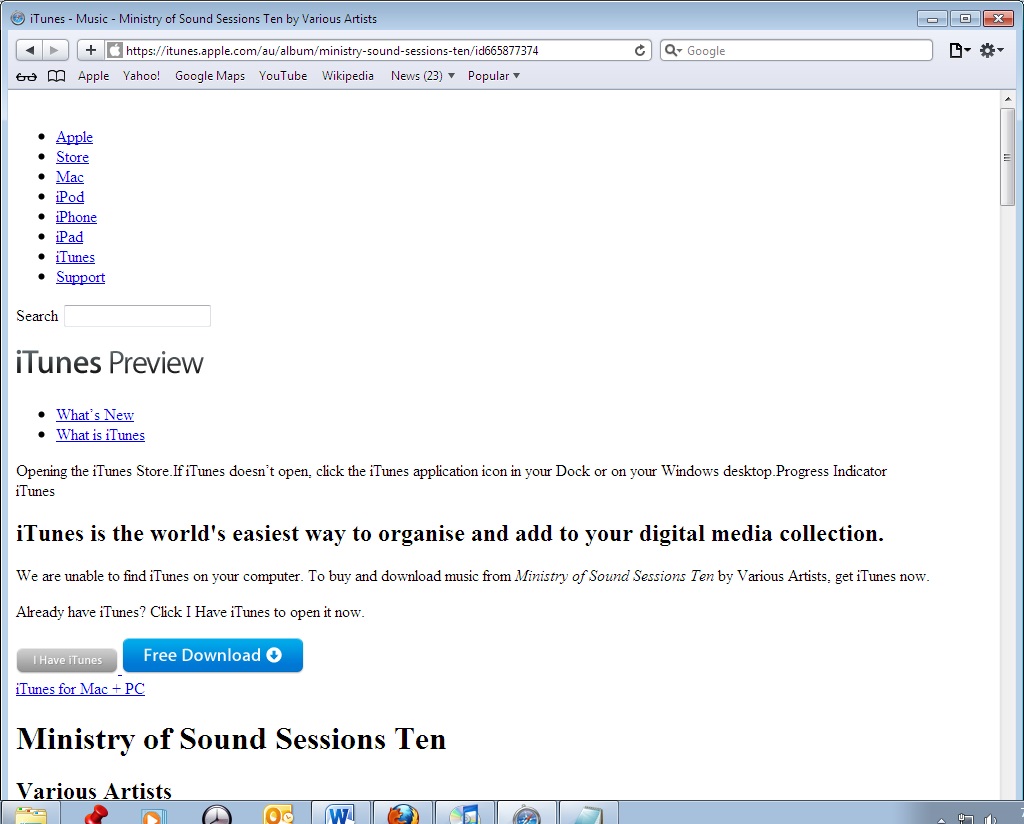Minimize the Safari window
1024x824 pixels.
[933, 19]
